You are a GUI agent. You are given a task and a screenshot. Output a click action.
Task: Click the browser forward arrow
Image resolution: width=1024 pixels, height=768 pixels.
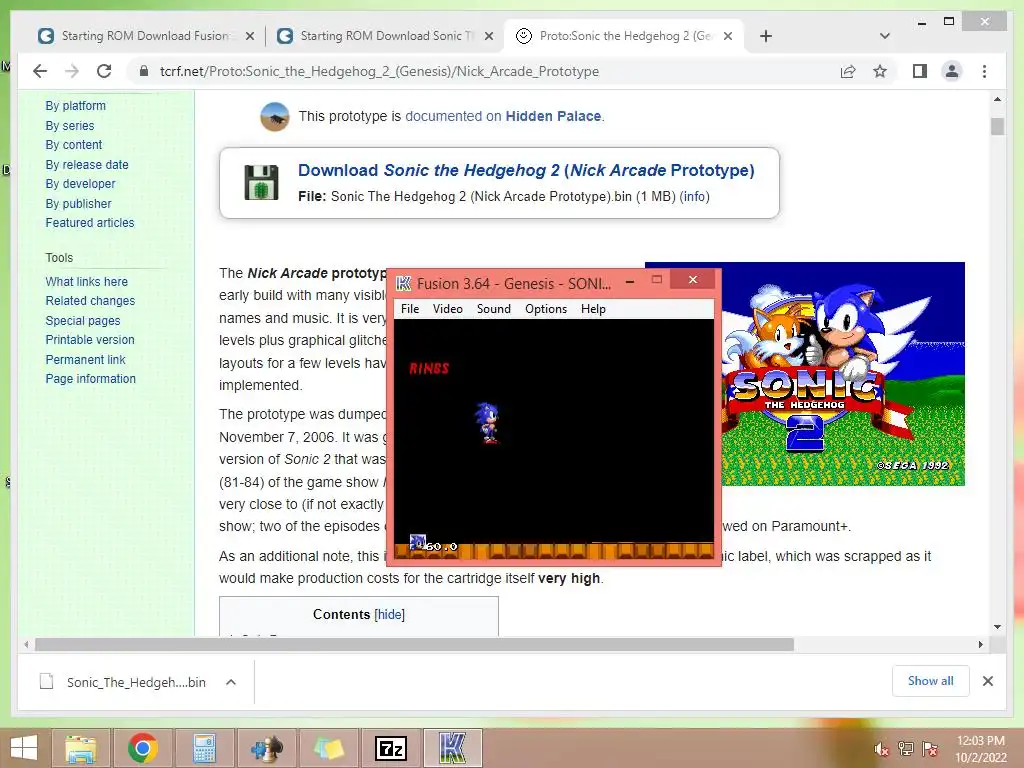click(72, 71)
